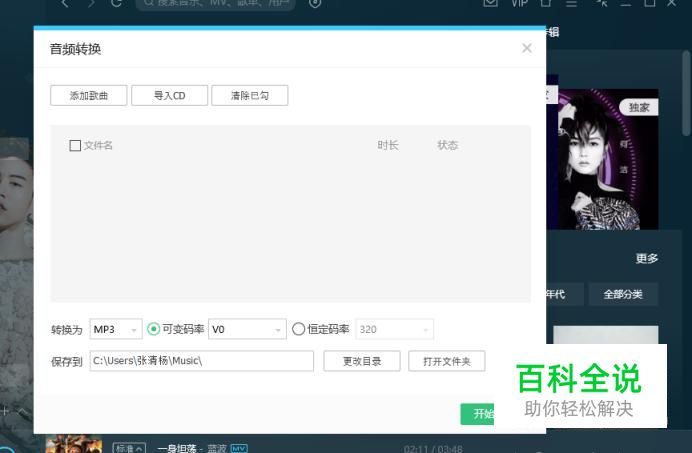Open the messages envelope icon
Image resolution: width=692 pixels, height=453 pixels.
(x=491, y=4)
